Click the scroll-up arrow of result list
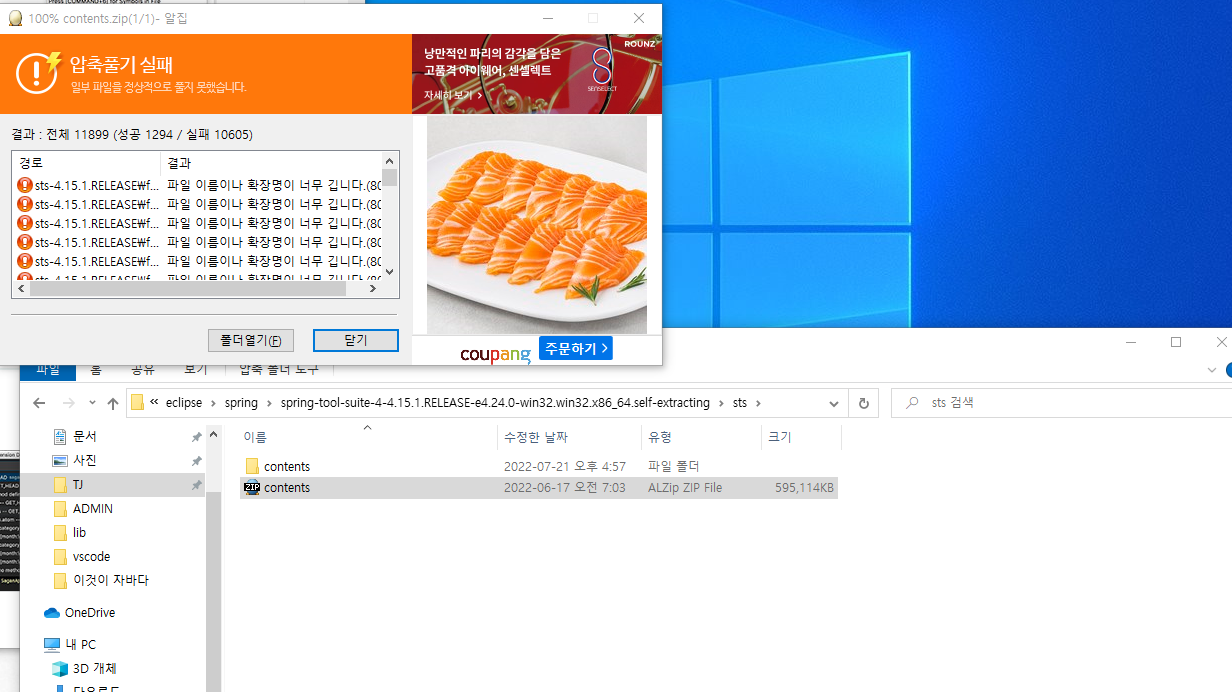This screenshot has height=692, width=1232. (390, 160)
